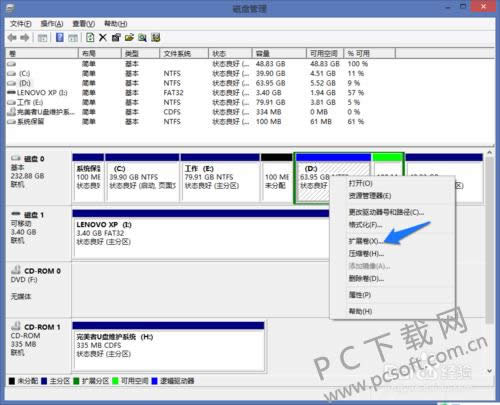The width and height of the screenshot is (500, 405).
Task: Click the black X delete toolbar icon
Action: coord(103,38)
